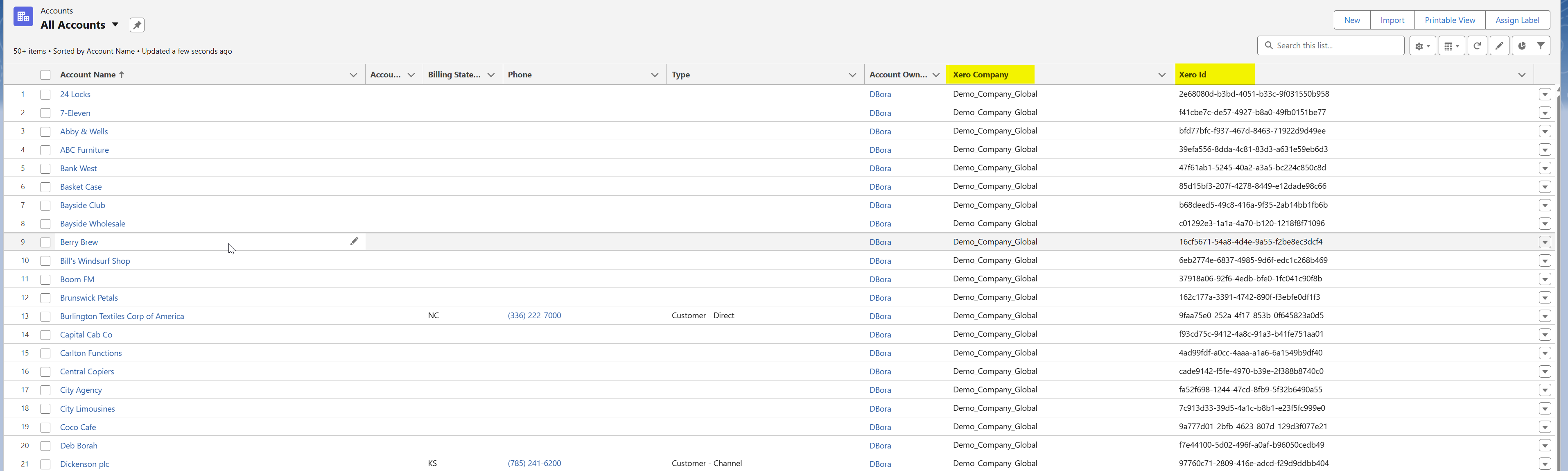Open row actions for Basket Case
1568x471 pixels.
1545,186
